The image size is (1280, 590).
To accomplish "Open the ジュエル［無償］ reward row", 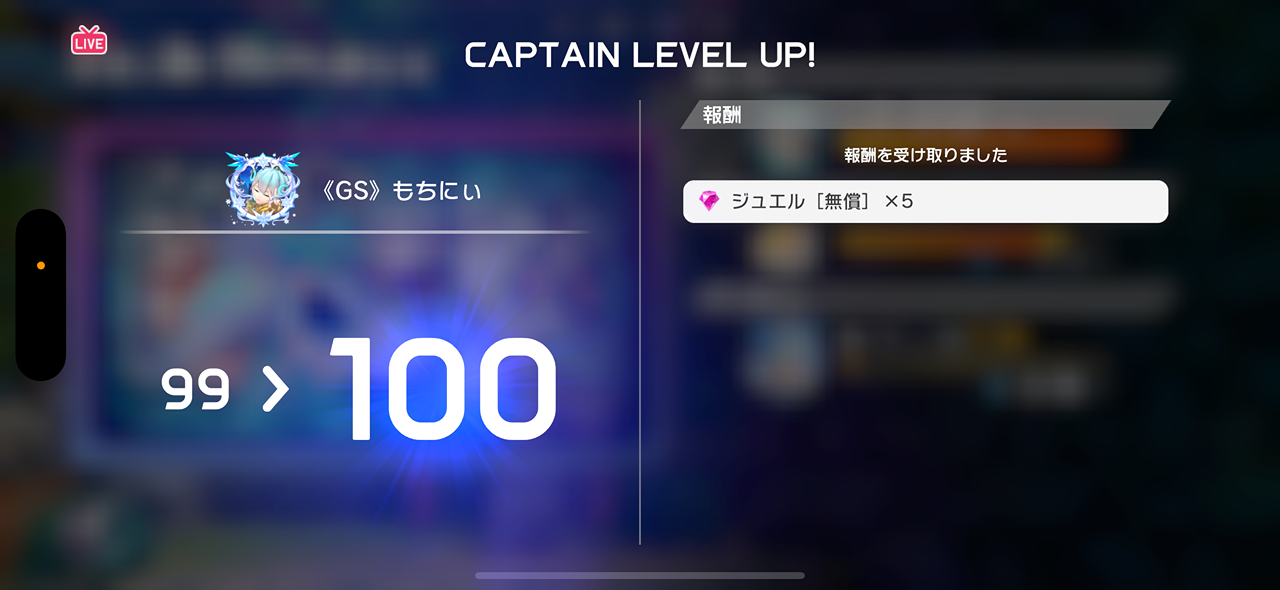I will pos(925,202).
